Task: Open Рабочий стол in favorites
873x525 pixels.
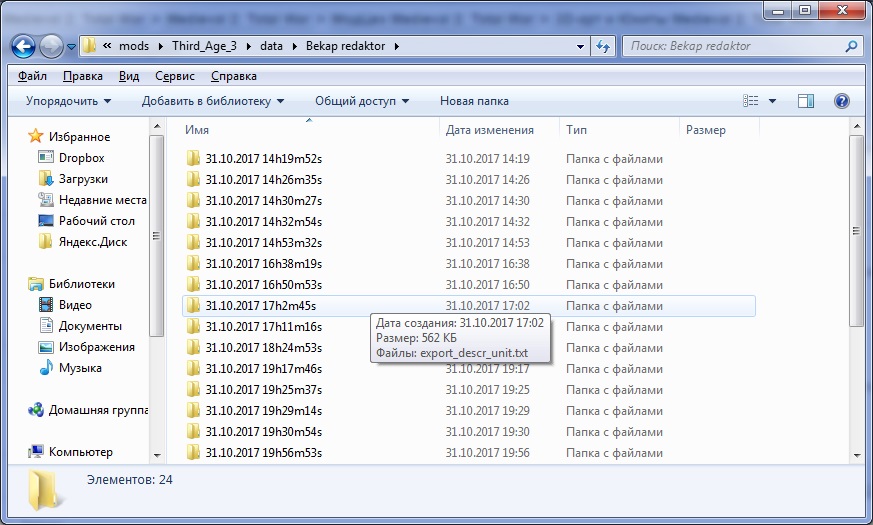Action: (x=96, y=221)
